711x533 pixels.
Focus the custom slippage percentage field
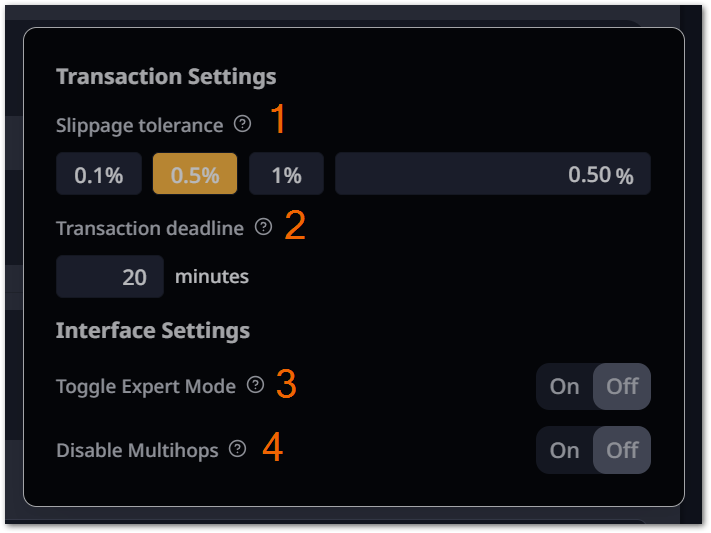coord(492,174)
